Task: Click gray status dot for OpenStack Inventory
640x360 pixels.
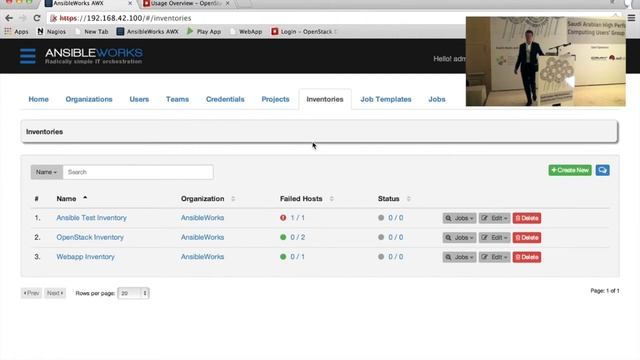Action: (x=381, y=237)
